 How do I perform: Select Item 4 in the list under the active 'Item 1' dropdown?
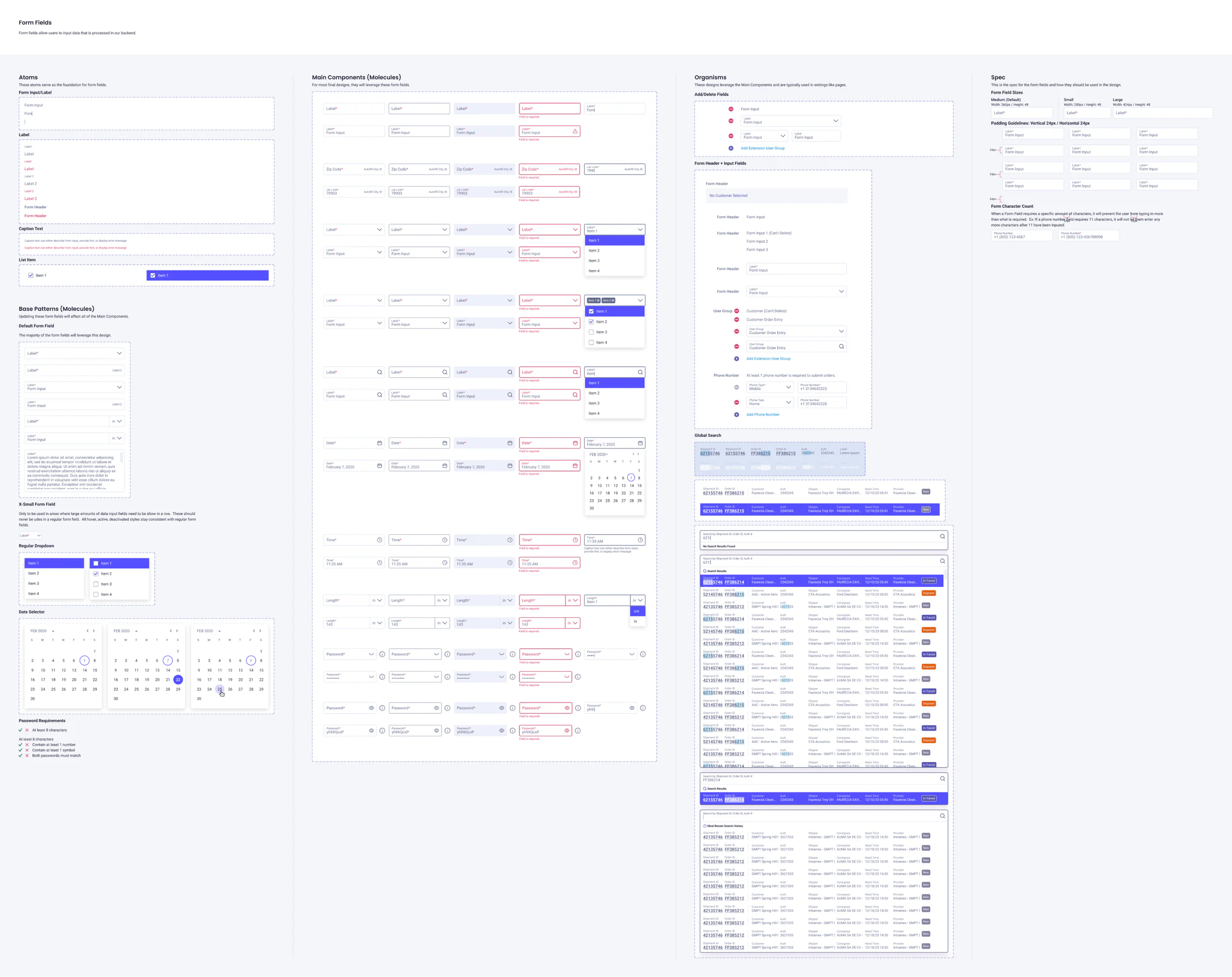click(615, 271)
